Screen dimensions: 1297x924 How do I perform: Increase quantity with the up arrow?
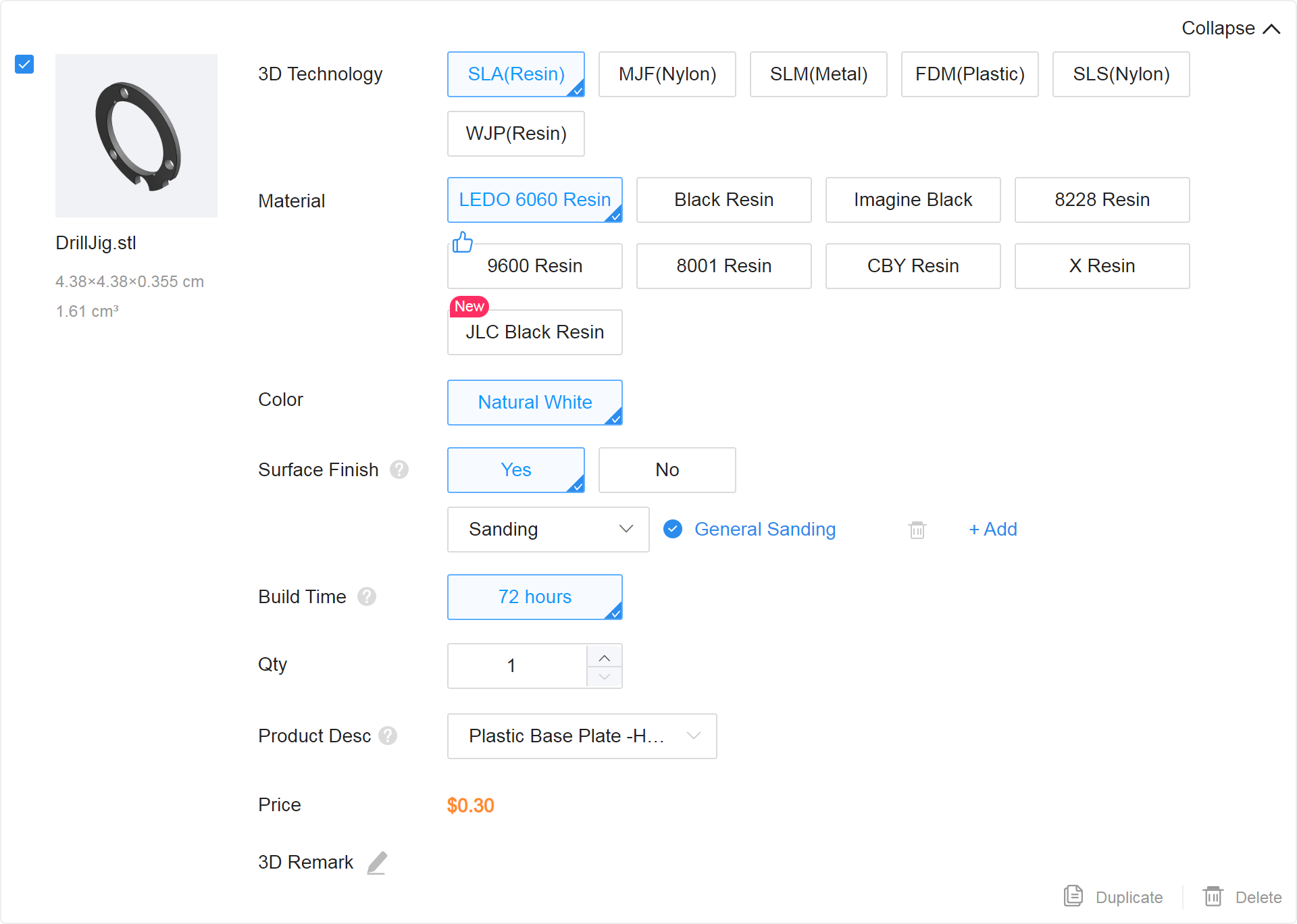[605, 657]
